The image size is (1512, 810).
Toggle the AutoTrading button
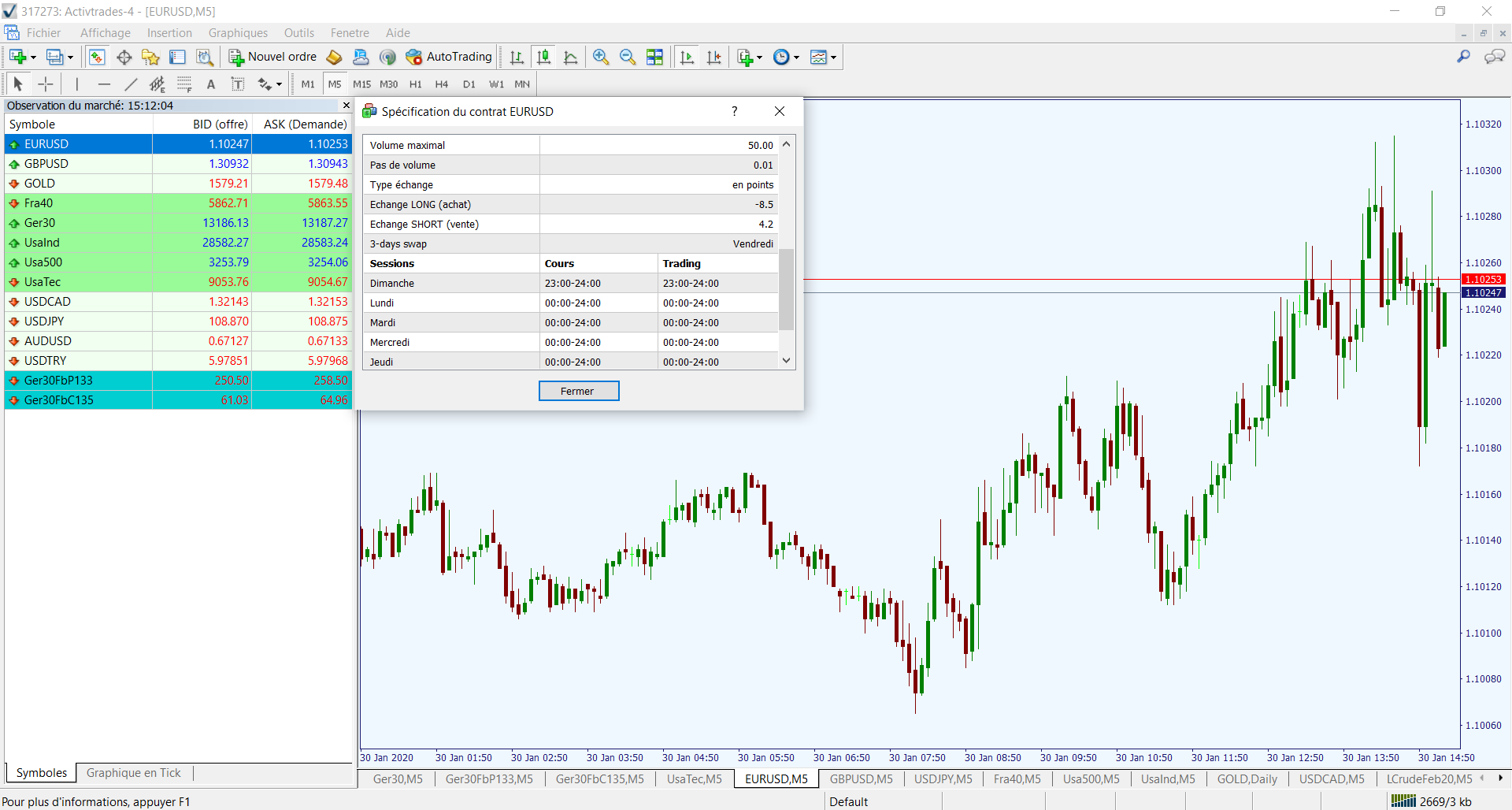point(449,57)
